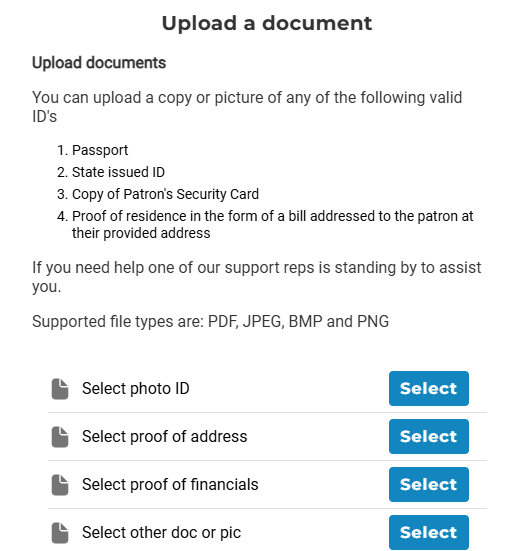The width and height of the screenshot is (508, 551).
Task: Click 'Copy of Patron's Security Card' item
Action: point(165,194)
